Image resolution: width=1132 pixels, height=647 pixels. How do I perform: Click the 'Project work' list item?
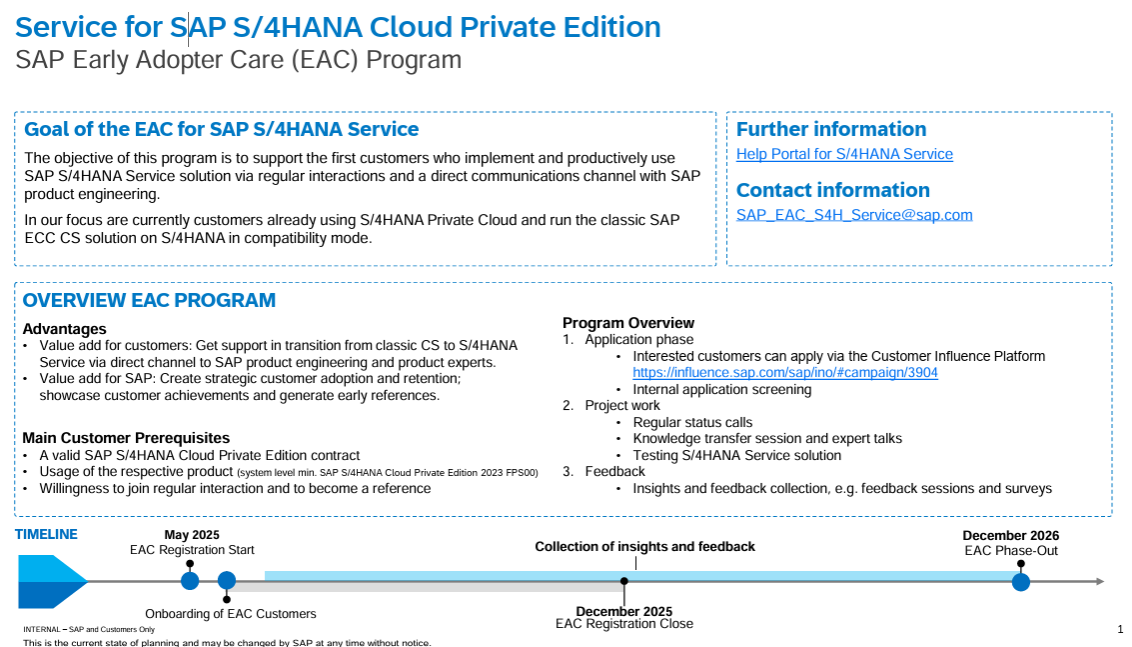pos(622,405)
